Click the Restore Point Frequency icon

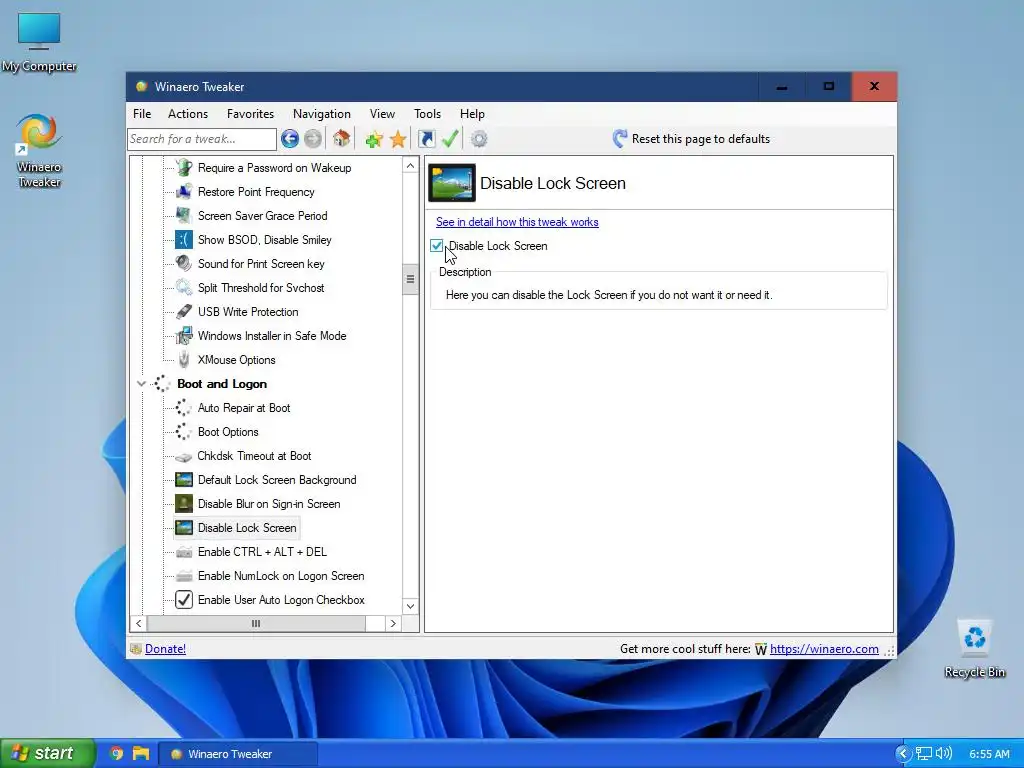(184, 192)
